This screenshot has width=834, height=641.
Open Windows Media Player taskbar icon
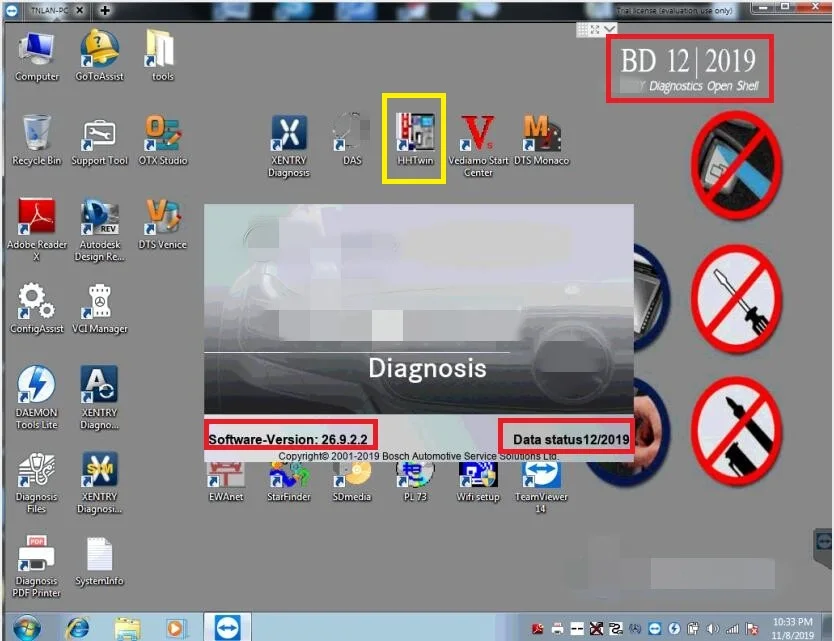(176, 628)
